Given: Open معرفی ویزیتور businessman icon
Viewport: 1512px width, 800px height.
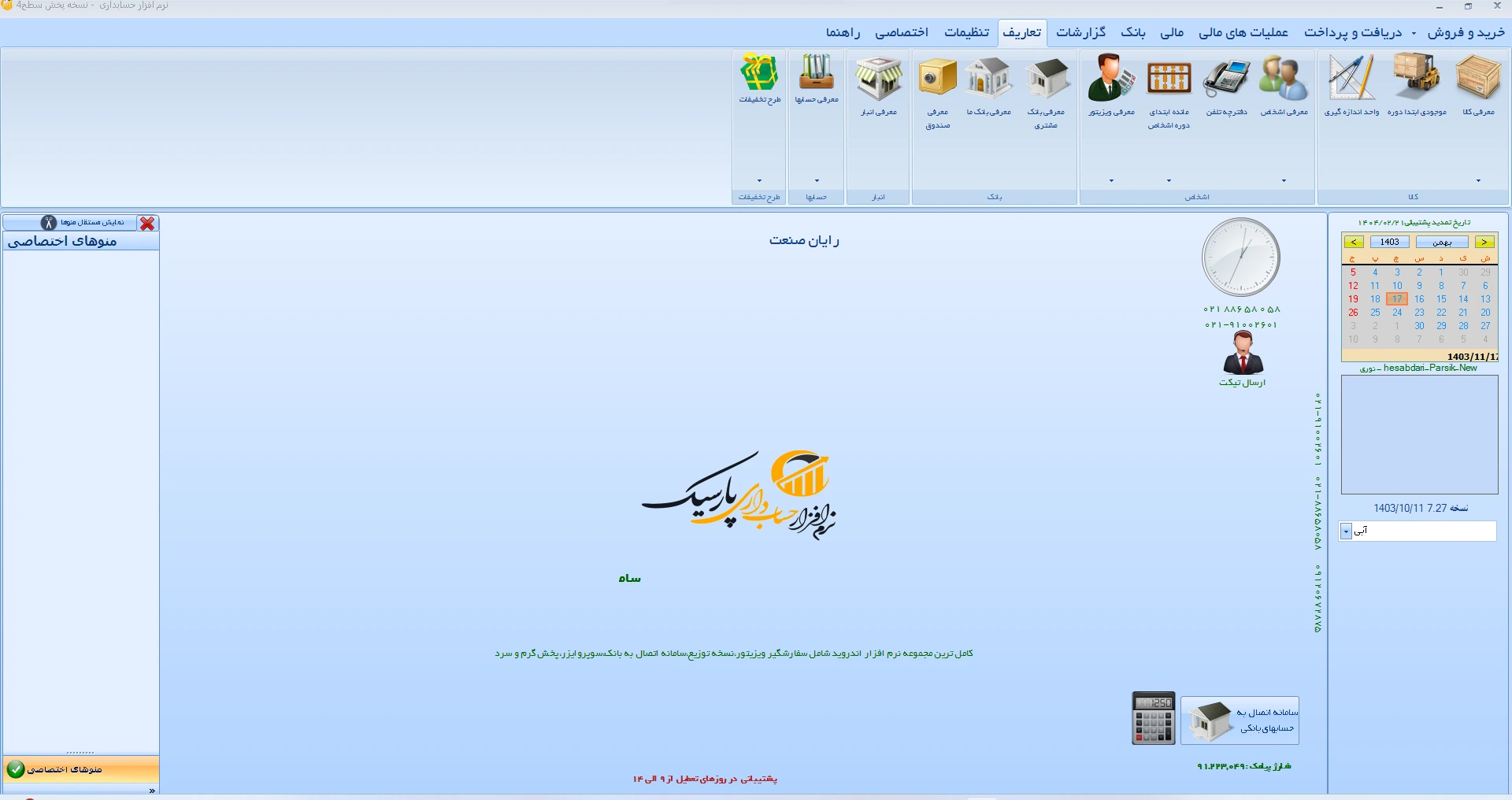Looking at the screenshot, I should (1111, 77).
